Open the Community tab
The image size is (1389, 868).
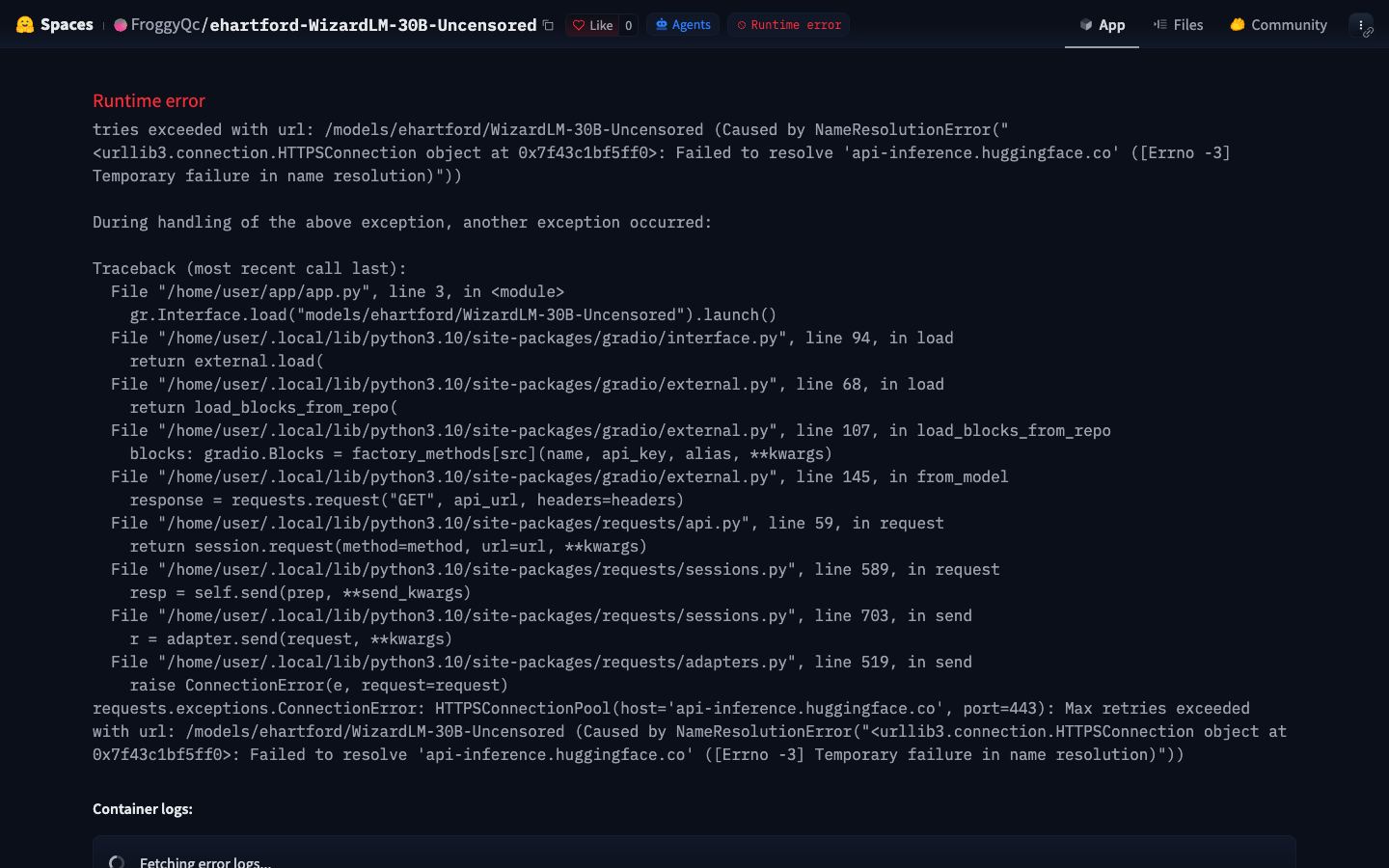1279,25
